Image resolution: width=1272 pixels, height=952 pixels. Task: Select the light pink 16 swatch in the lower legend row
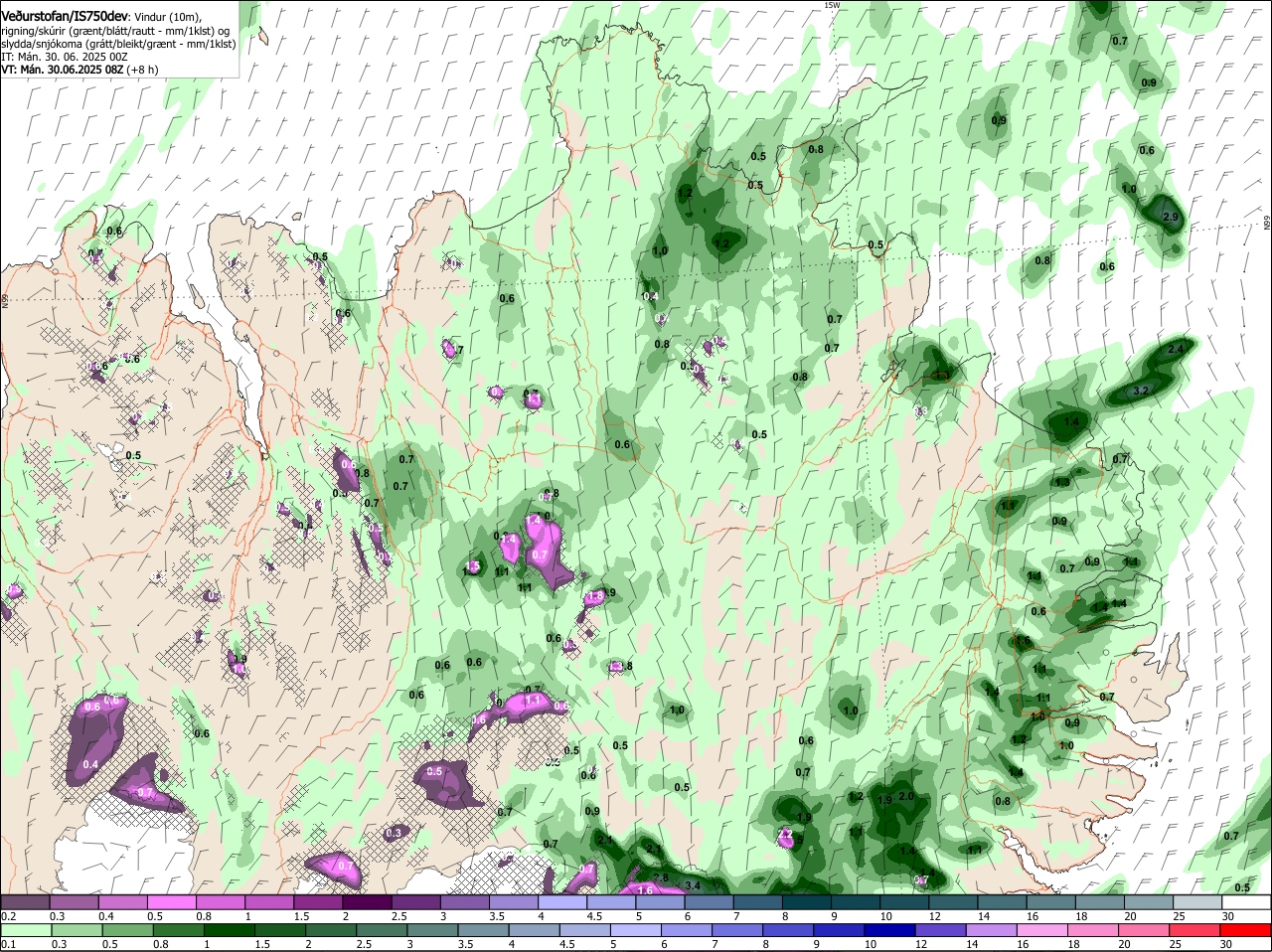tap(1043, 931)
